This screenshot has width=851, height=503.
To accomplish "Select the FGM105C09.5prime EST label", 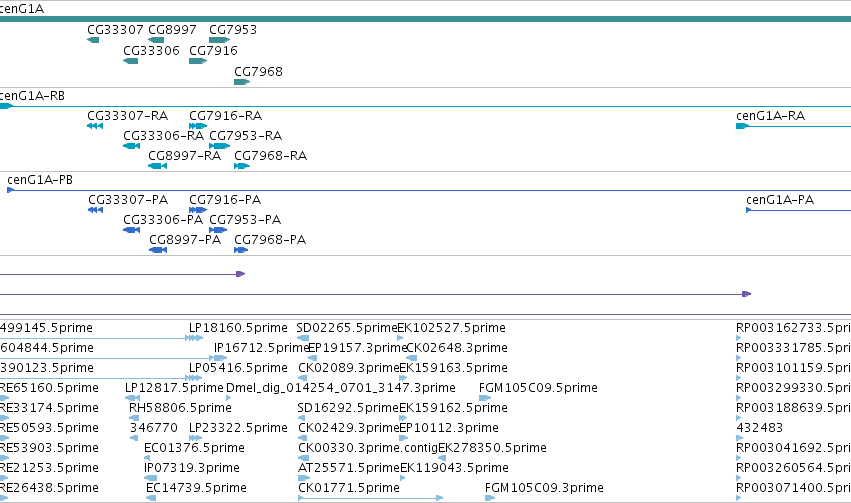I will (538, 388).
